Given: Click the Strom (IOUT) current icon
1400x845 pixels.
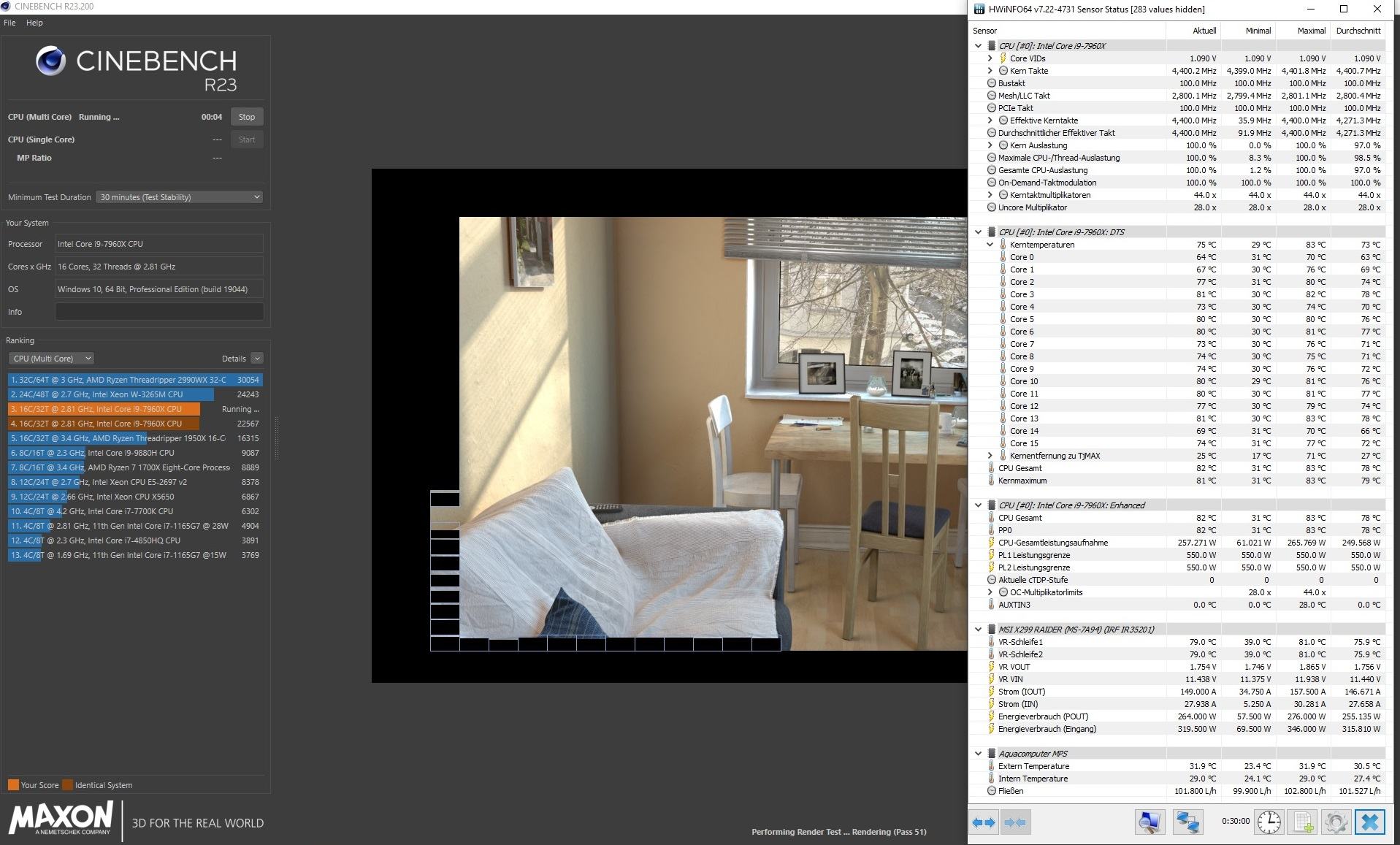Looking at the screenshot, I should (x=991, y=692).
